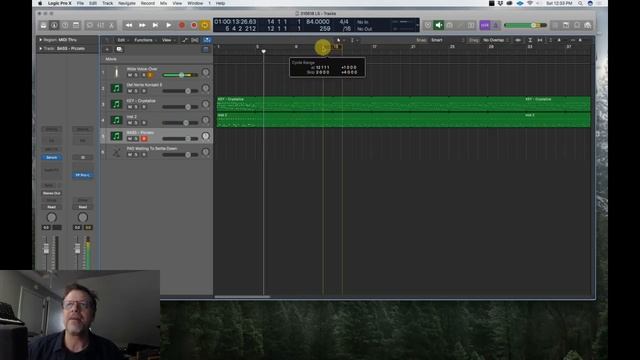Open the Apple menu
640x360 pixels.
[40, 3]
